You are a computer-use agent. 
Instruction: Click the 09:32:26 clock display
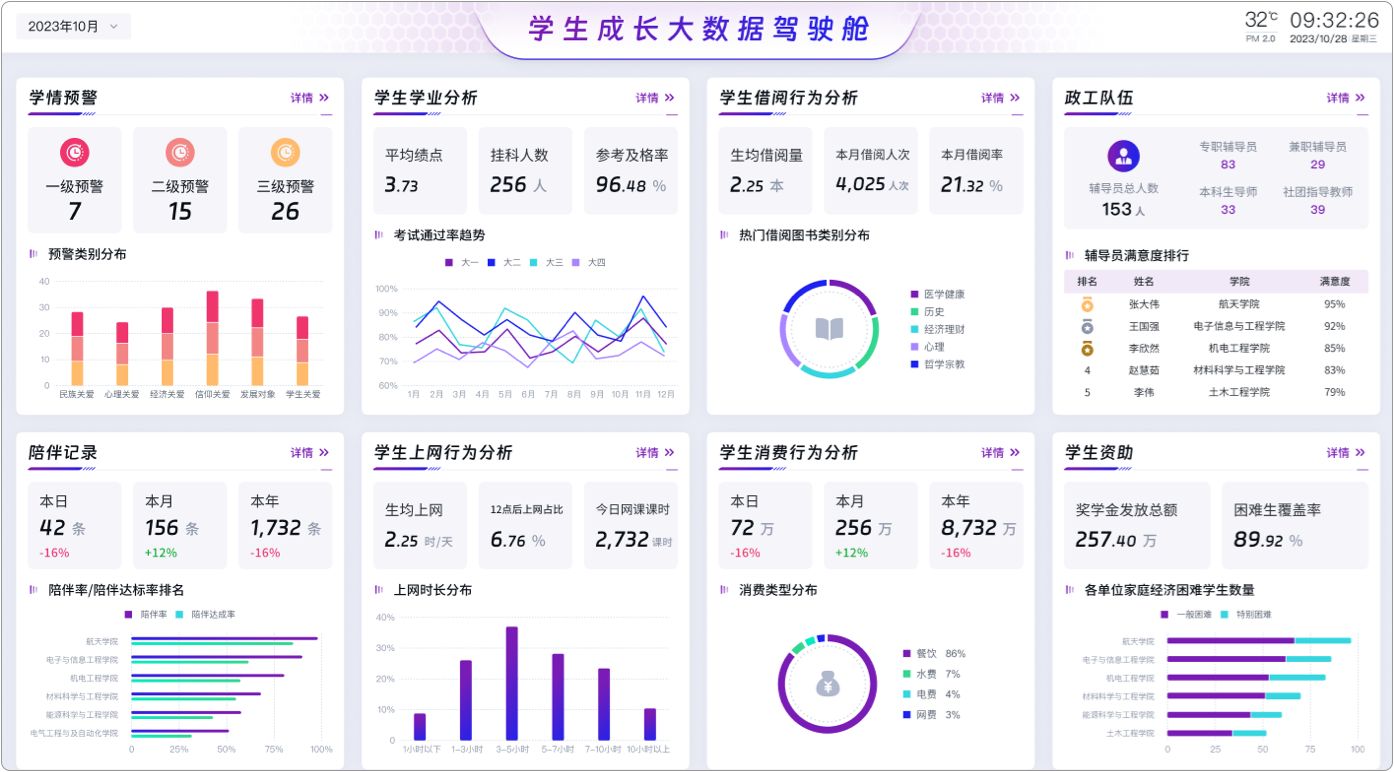[x=1334, y=20]
